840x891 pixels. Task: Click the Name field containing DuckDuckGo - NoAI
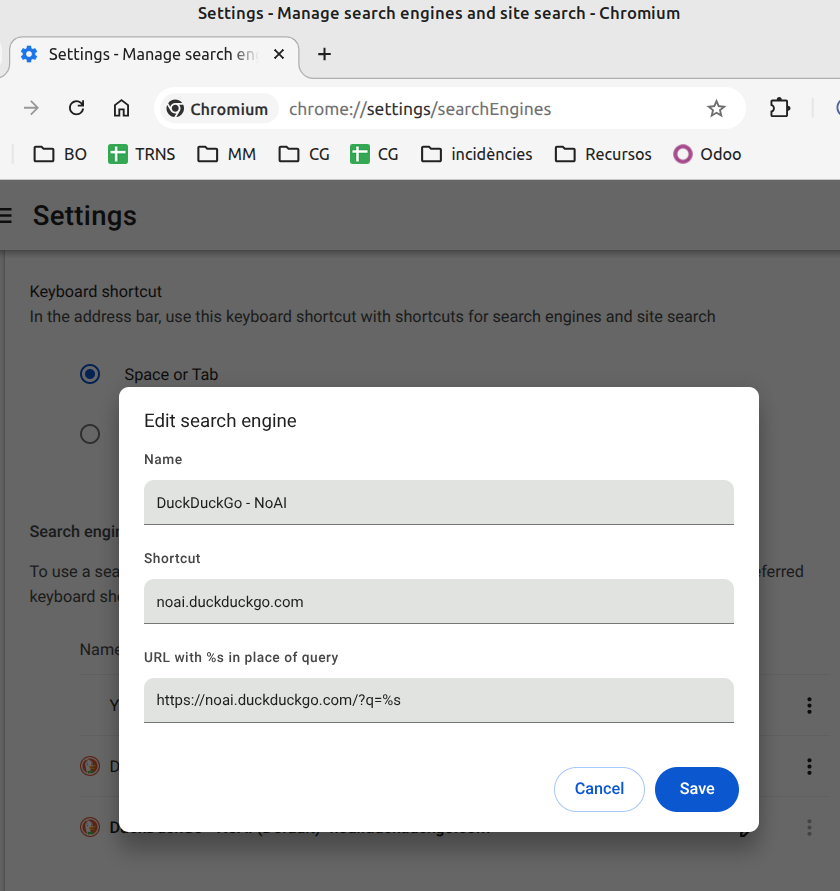pyautogui.click(x=438, y=503)
